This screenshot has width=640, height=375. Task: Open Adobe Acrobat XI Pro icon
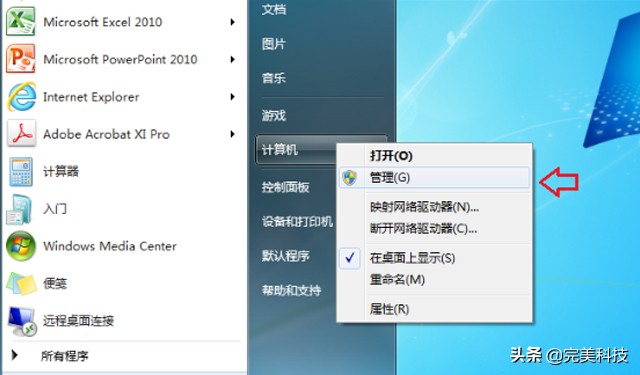click(x=21, y=134)
